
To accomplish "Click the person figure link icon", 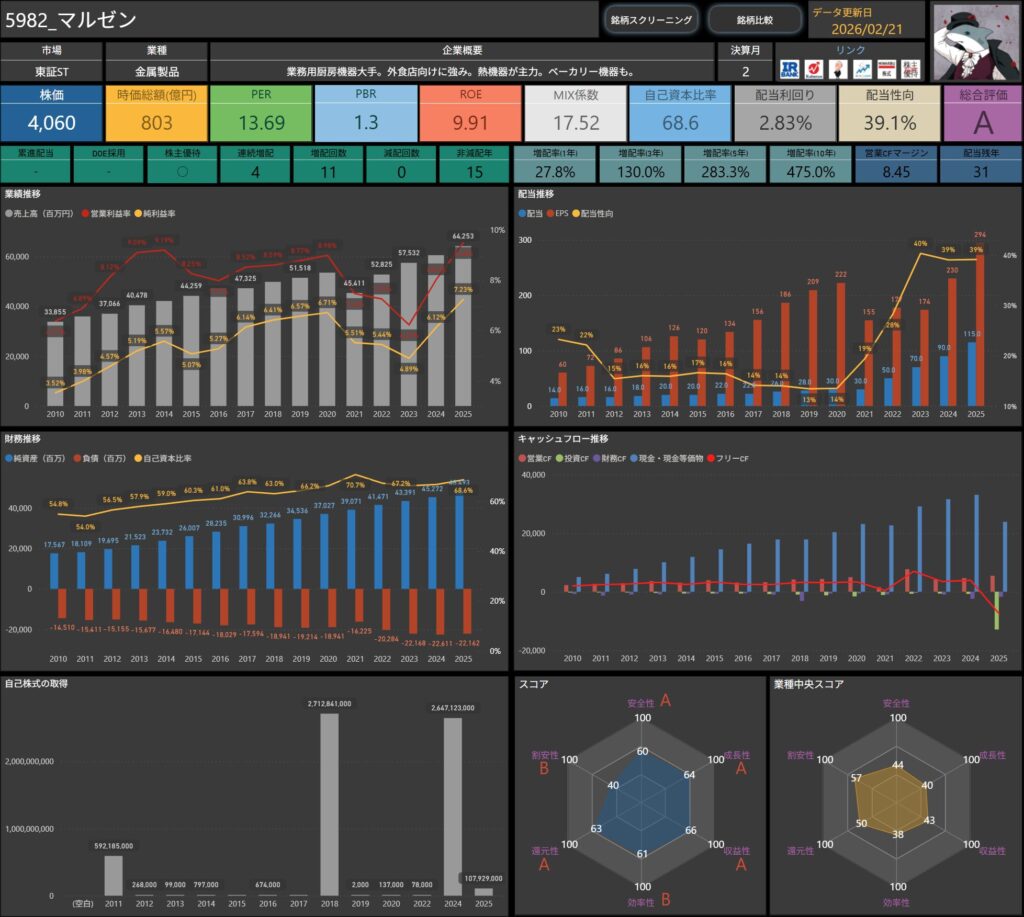I will pos(838,69).
